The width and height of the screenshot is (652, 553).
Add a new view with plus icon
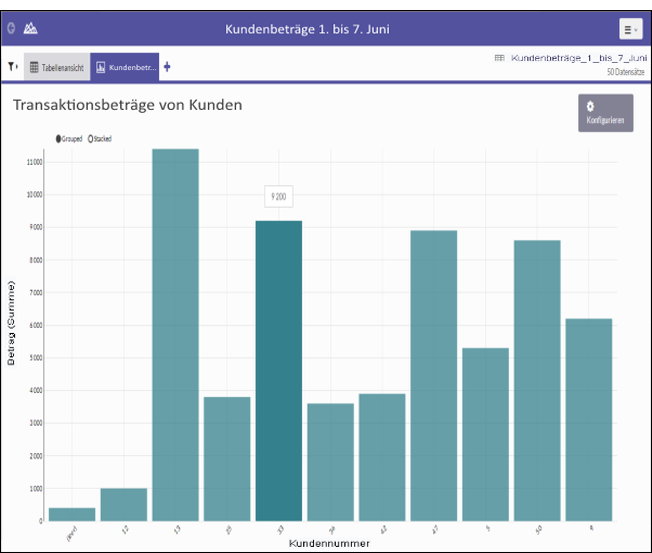click(167, 67)
